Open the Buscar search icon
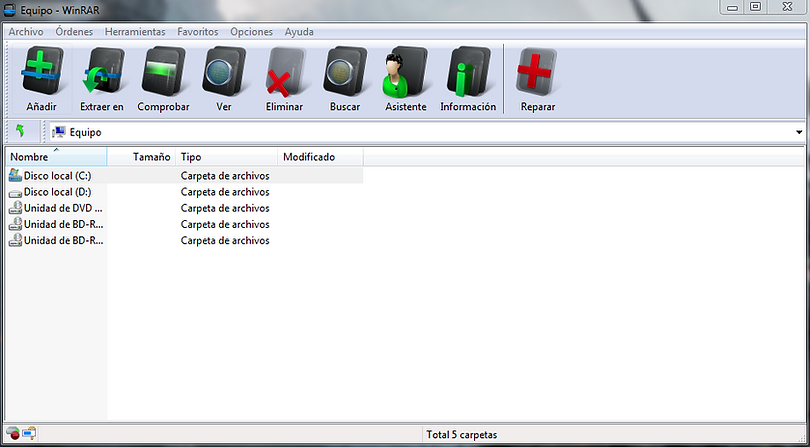Viewport: 810px width, 447px height. [x=345, y=71]
